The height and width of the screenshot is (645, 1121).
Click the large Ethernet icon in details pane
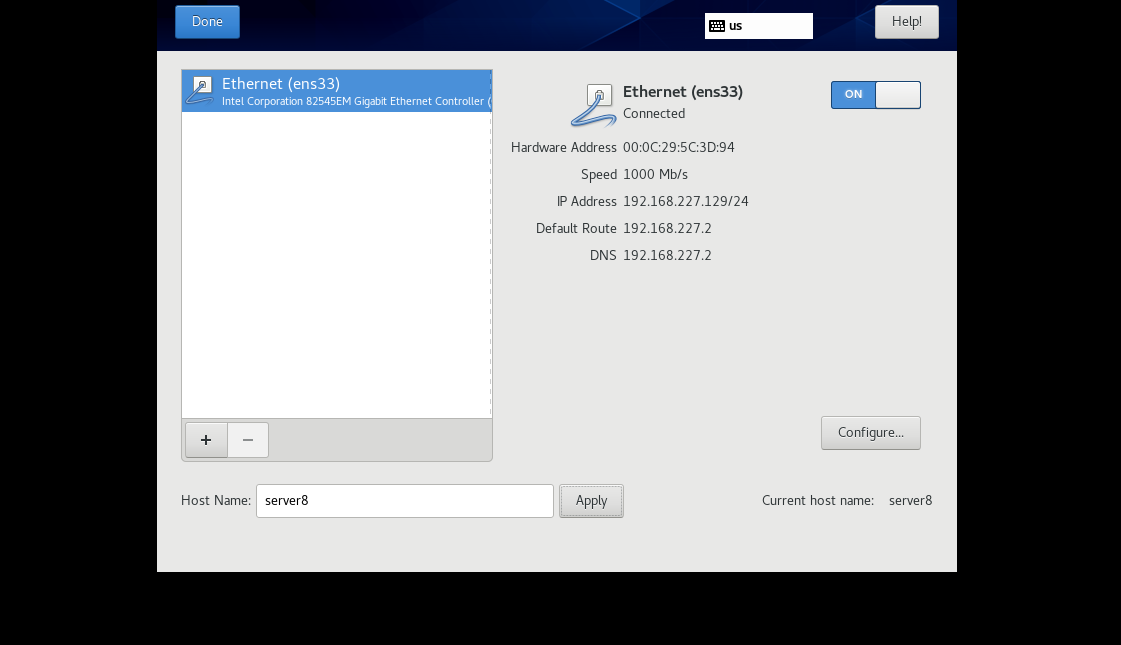coord(594,105)
